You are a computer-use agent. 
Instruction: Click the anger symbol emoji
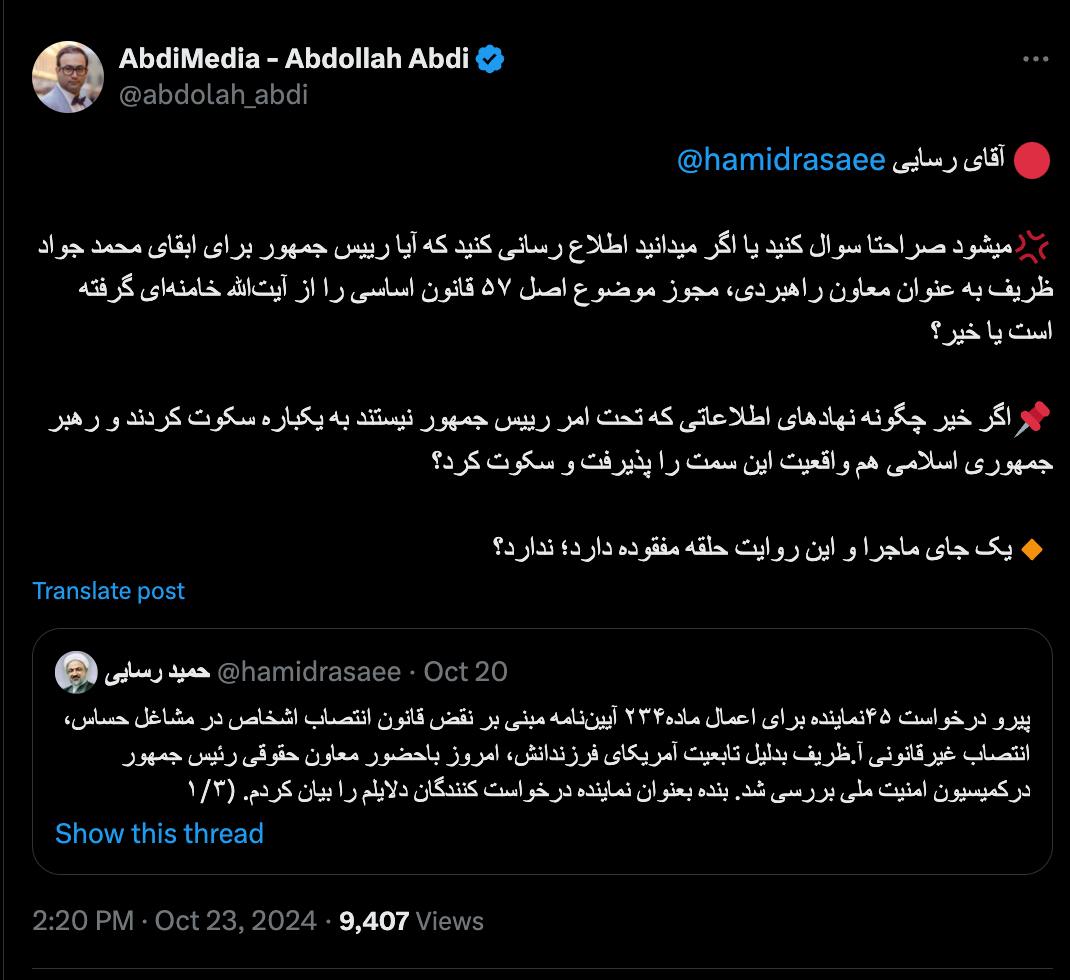(1032, 246)
